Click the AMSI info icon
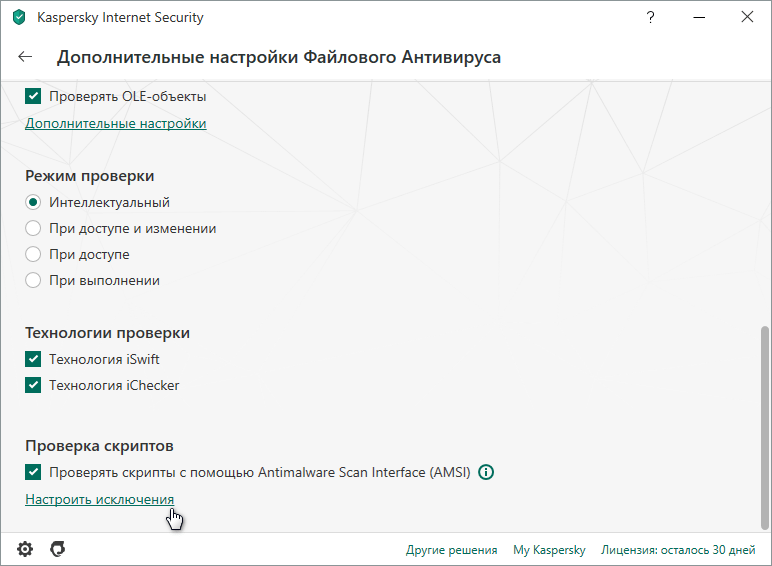The width and height of the screenshot is (772, 566). [486, 472]
